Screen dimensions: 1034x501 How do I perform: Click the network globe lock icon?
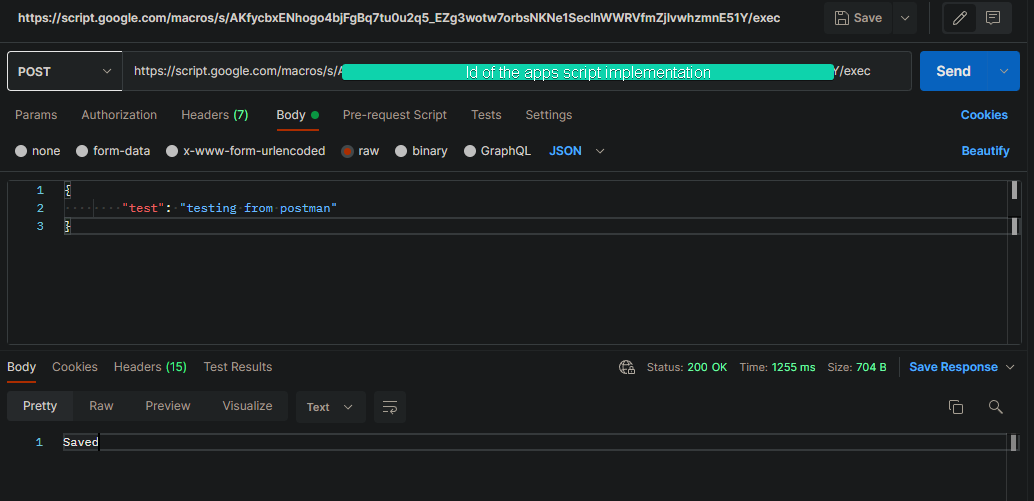pyautogui.click(x=626, y=367)
